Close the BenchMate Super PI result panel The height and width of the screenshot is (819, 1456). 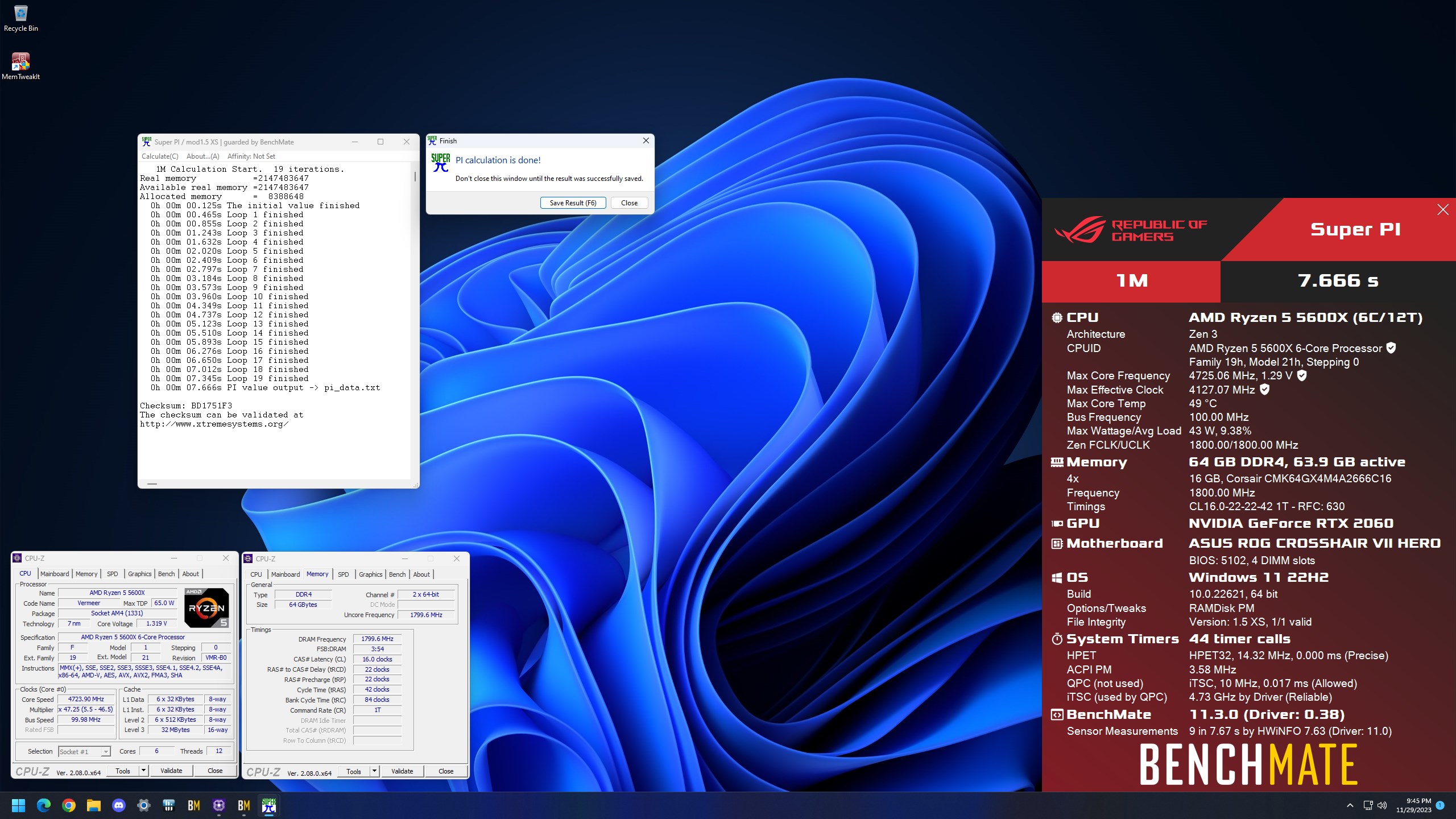1443,210
